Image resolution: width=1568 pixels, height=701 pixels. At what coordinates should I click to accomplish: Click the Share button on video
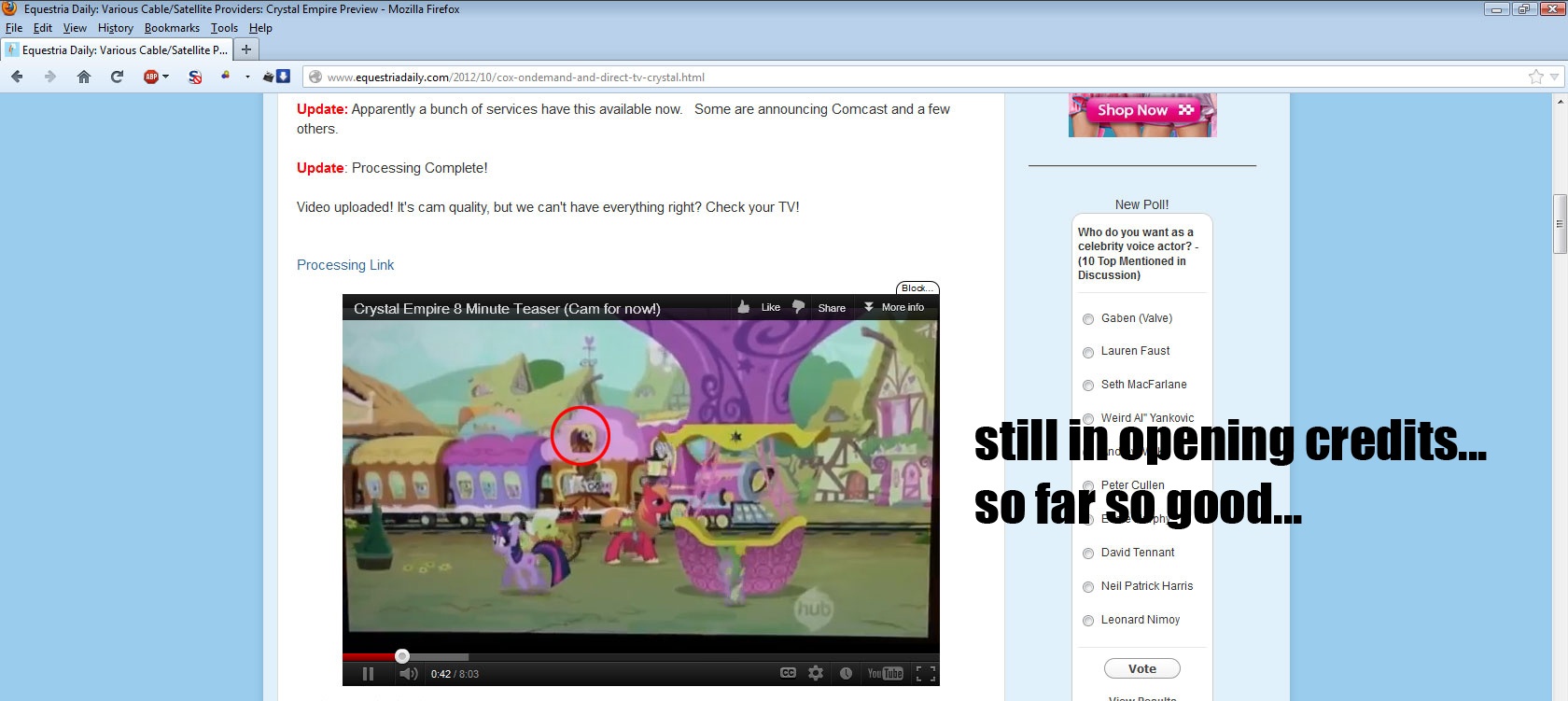[832, 307]
